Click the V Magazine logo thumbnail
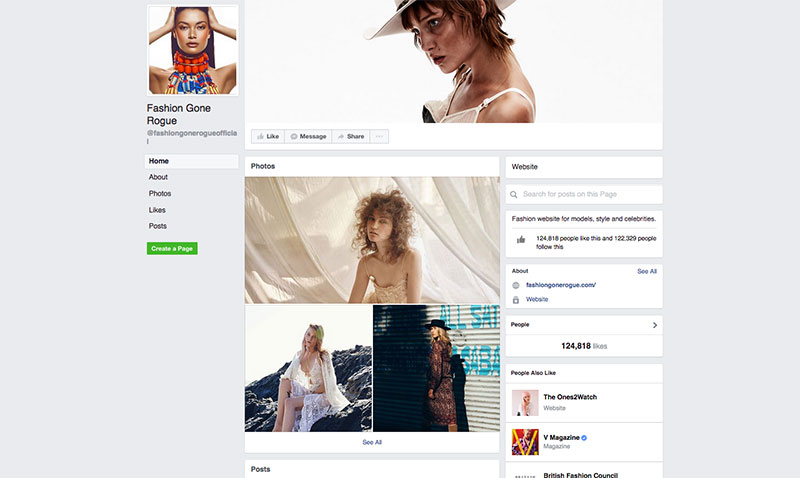800x478 pixels. [x=525, y=442]
